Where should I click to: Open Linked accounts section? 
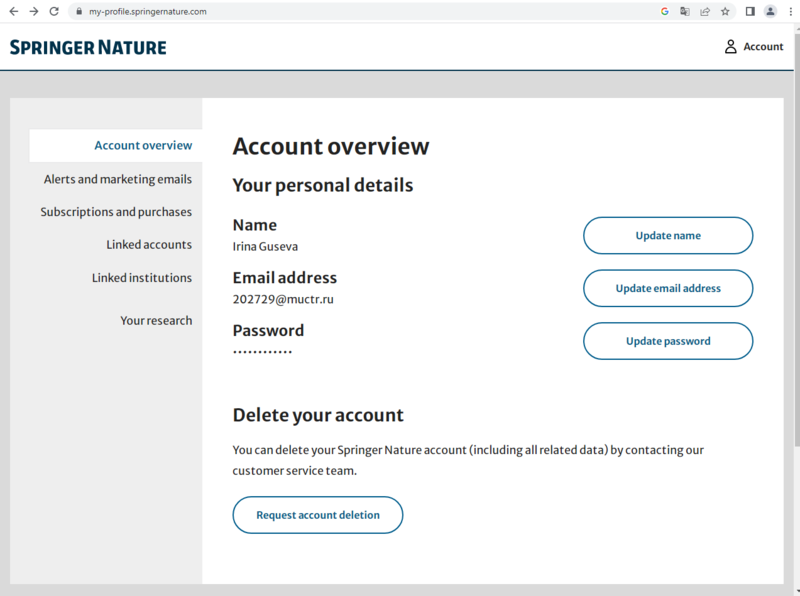tap(149, 245)
